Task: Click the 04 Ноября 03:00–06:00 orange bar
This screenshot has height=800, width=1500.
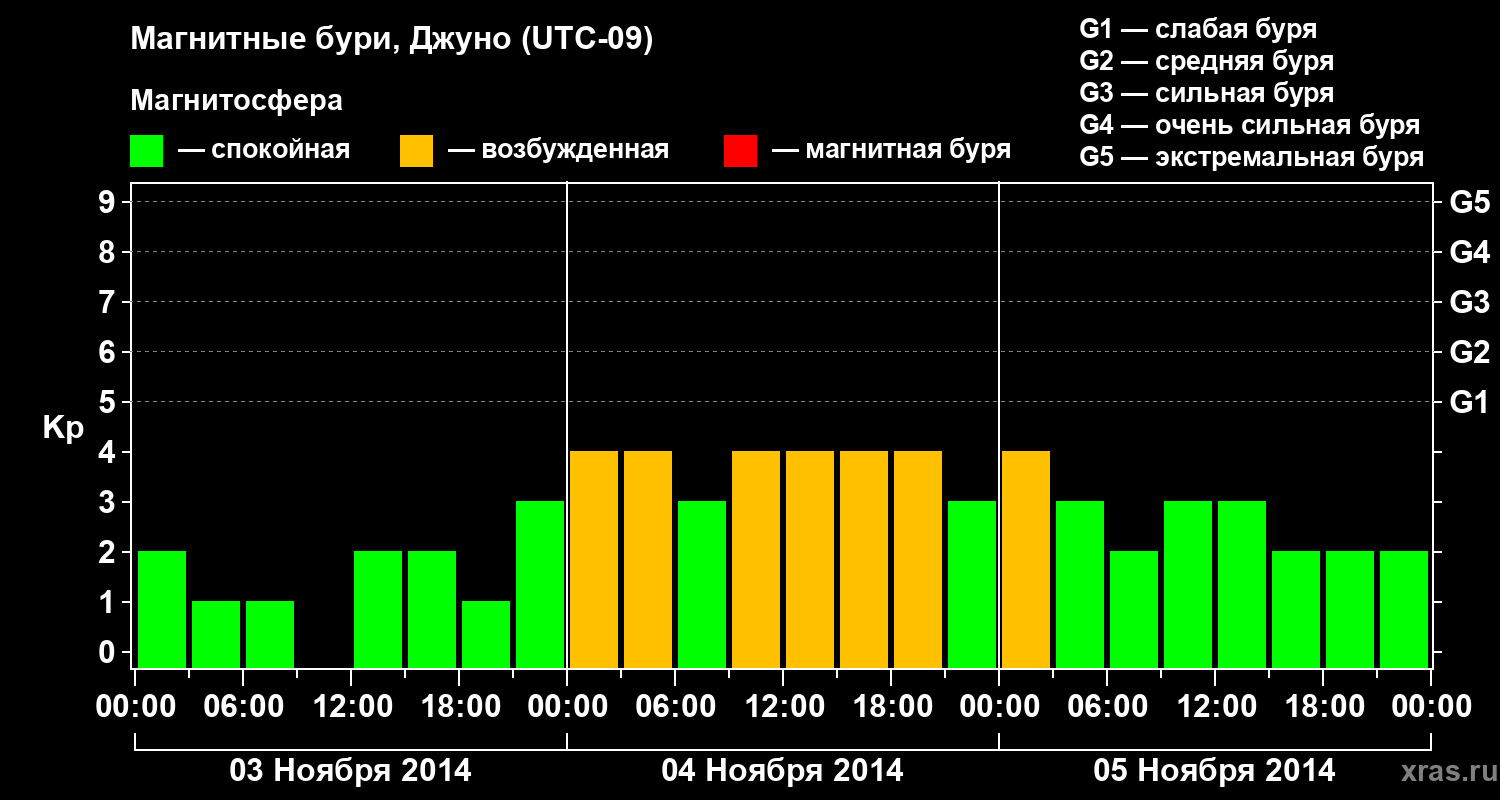Action: 648,559
